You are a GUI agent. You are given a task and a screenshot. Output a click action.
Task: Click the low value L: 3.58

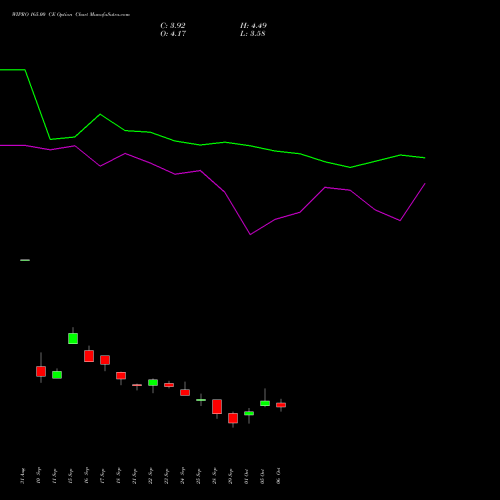253,34
